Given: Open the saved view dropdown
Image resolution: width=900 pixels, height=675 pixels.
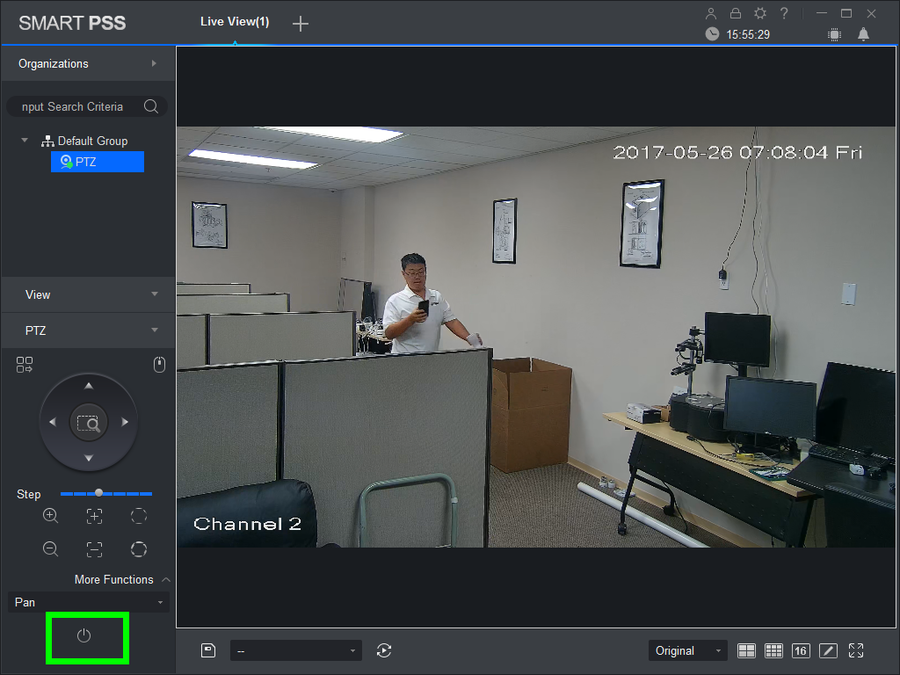Looking at the screenshot, I should [296, 651].
